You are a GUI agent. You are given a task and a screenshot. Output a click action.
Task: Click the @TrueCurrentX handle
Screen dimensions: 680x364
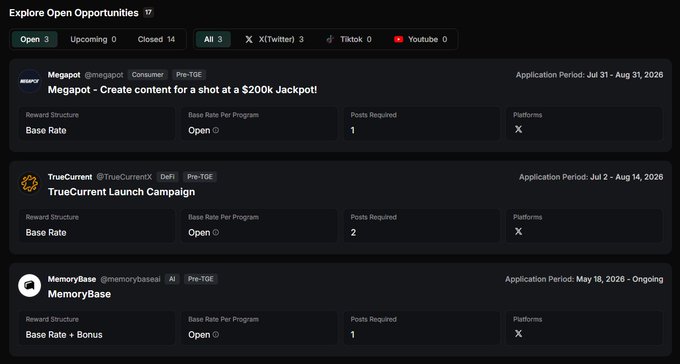[124, 177]
